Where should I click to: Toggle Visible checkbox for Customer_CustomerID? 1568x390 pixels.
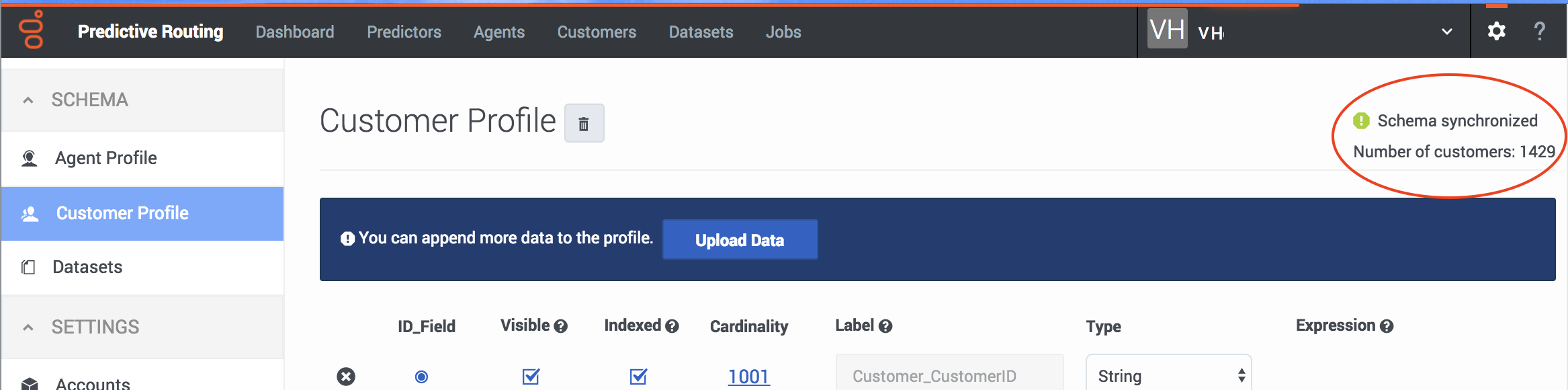[531, 377]
